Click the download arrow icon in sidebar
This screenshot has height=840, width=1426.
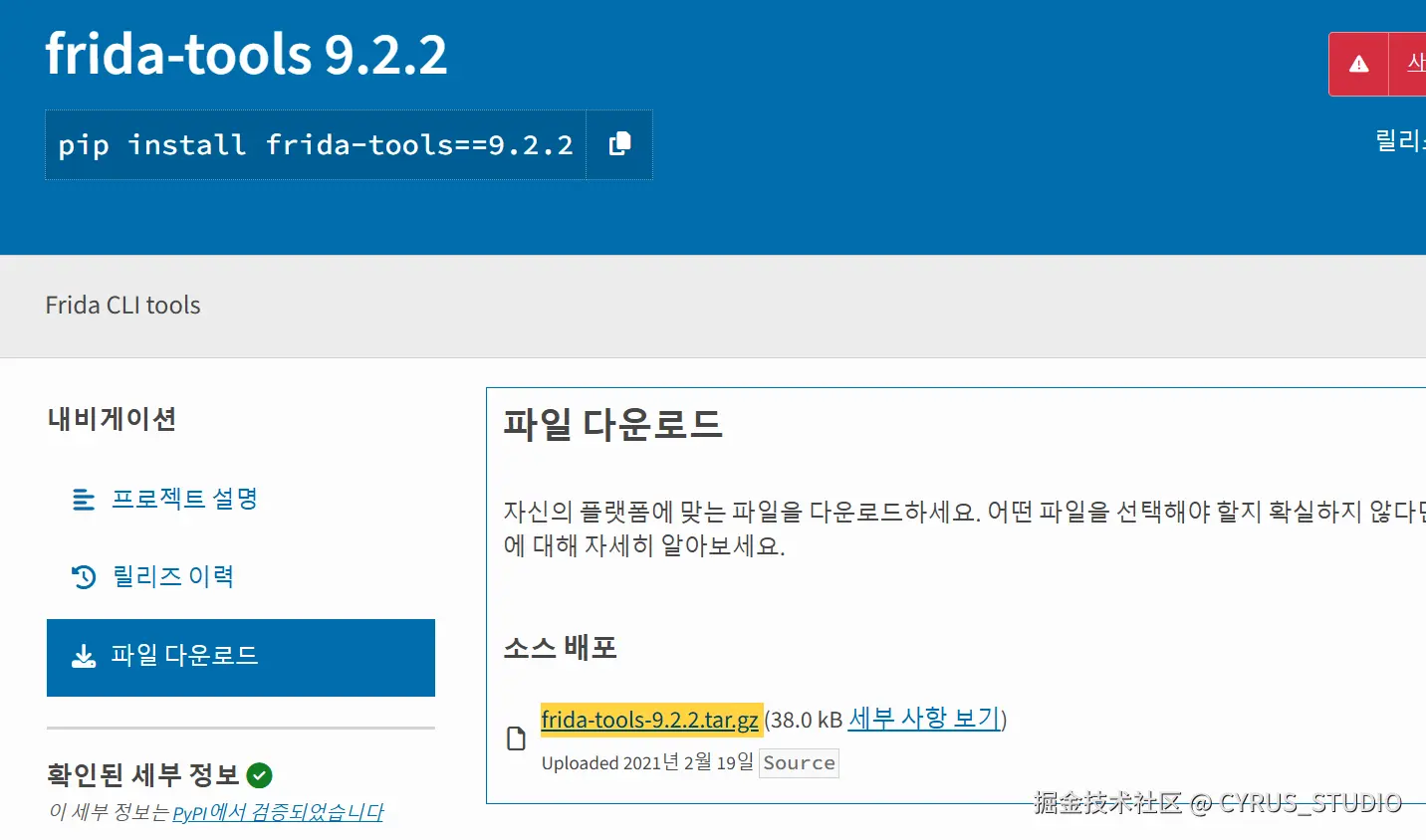pyautogui.click(x=84, y=656)
